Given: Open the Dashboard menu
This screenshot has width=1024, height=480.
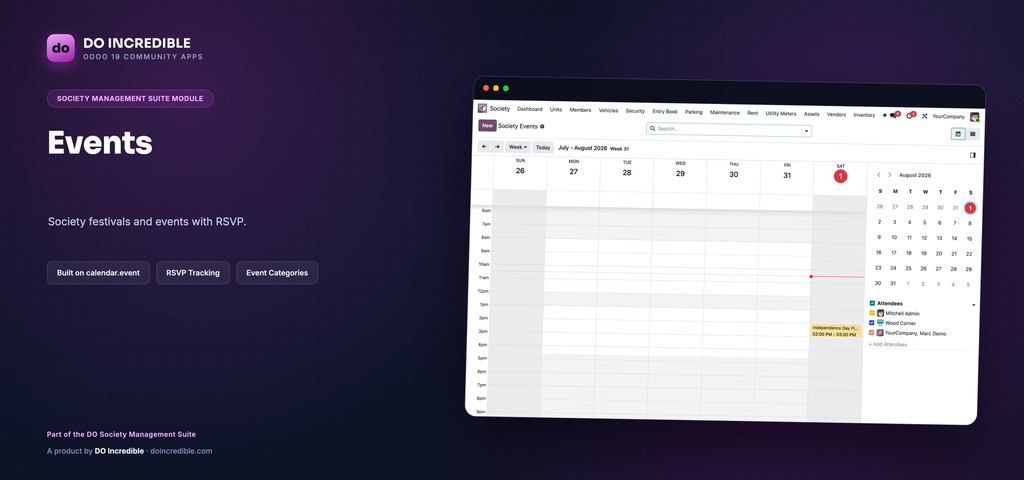Looking at the screenshot, I should pyautogui.click(x=530, y=110).
